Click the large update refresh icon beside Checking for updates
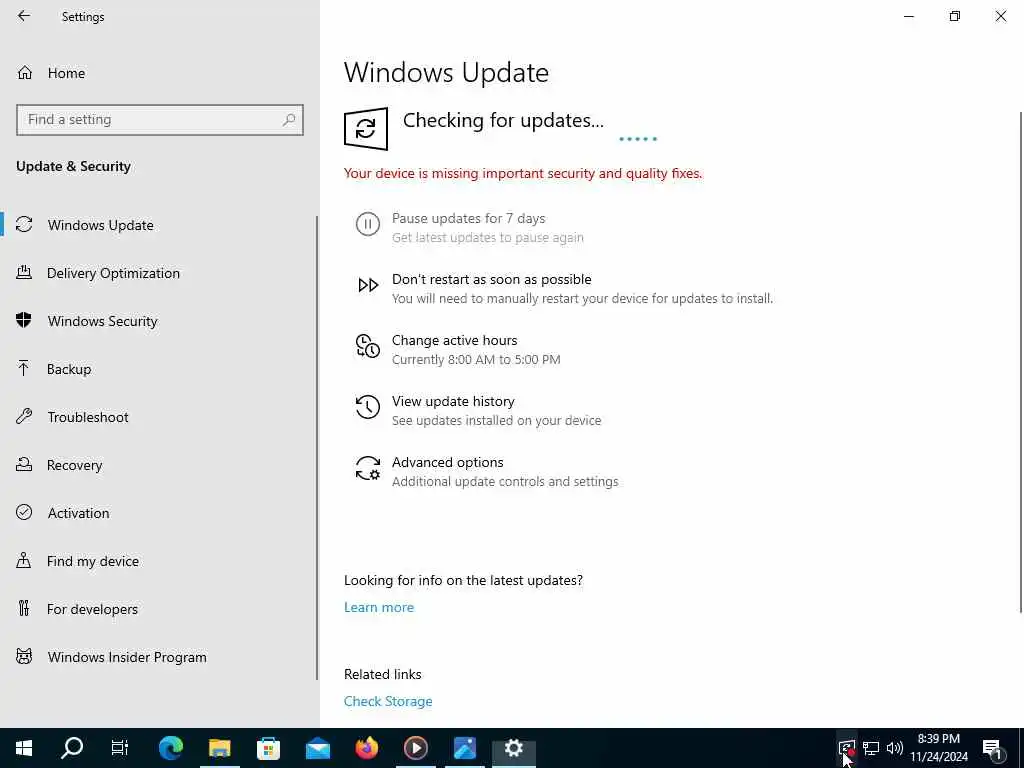1024x768 pixels. tap(366, 129)
